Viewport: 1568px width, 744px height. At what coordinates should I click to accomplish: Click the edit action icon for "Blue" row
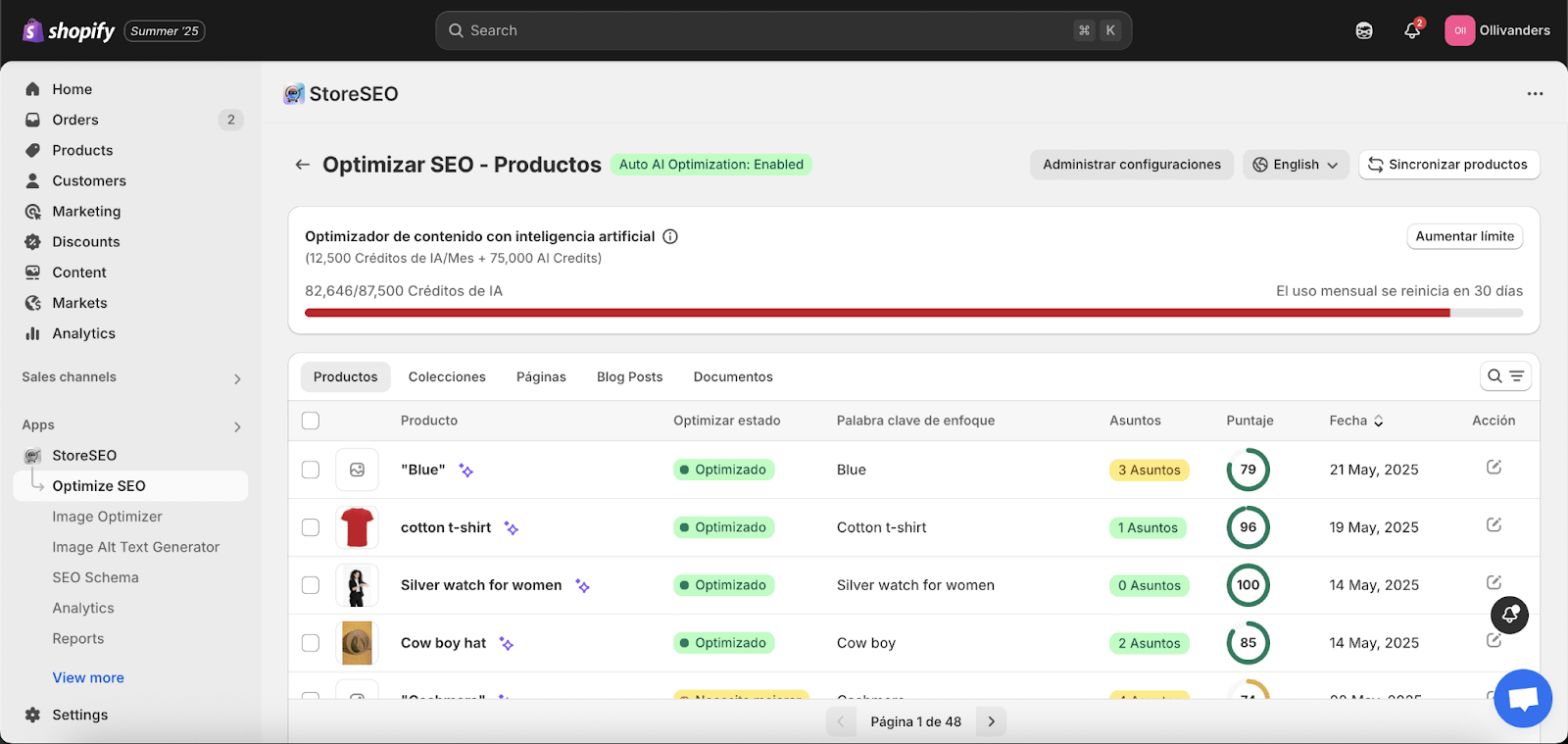[1494, 467]
